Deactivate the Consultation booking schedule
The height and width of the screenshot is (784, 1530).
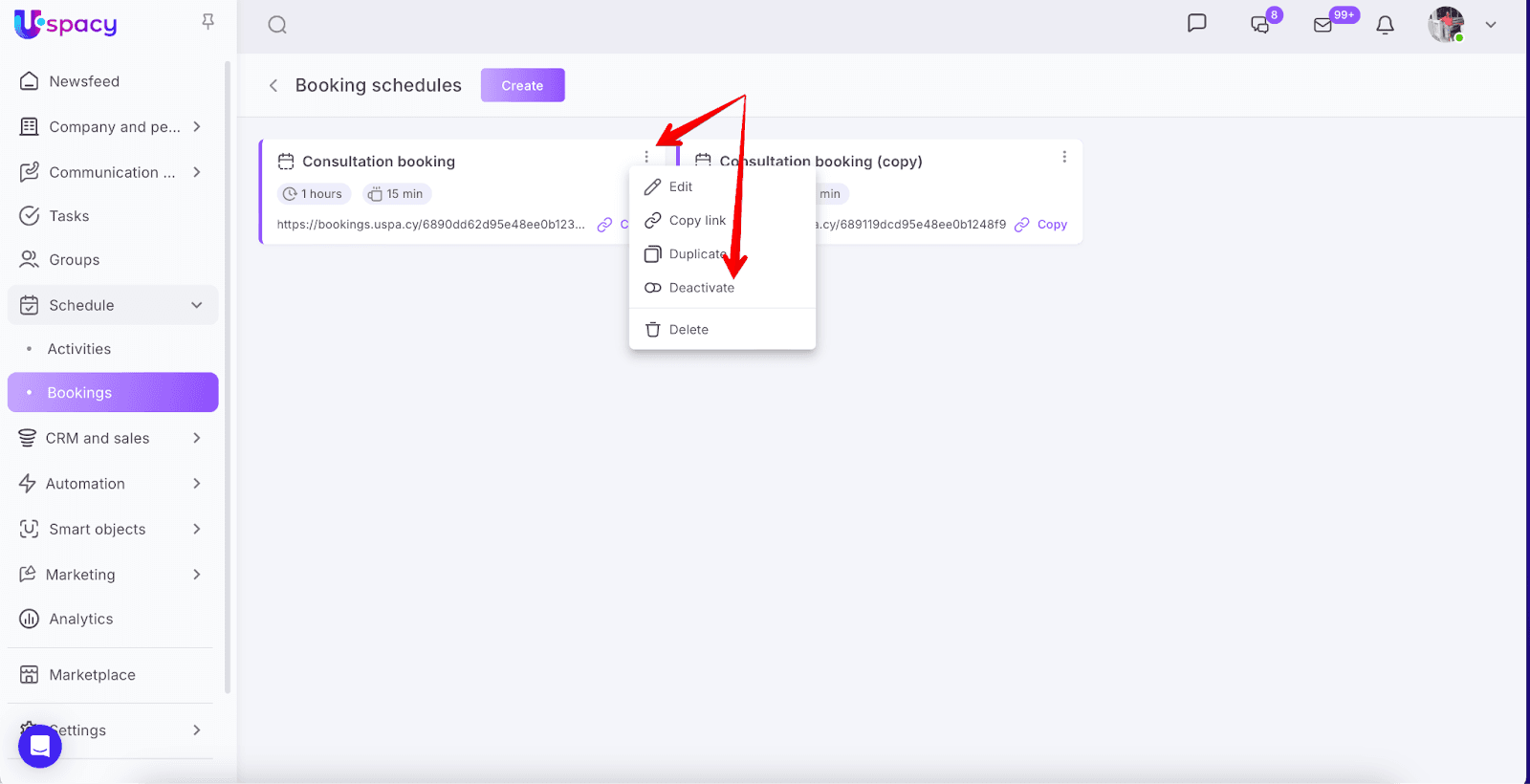[x=701, y=288]
